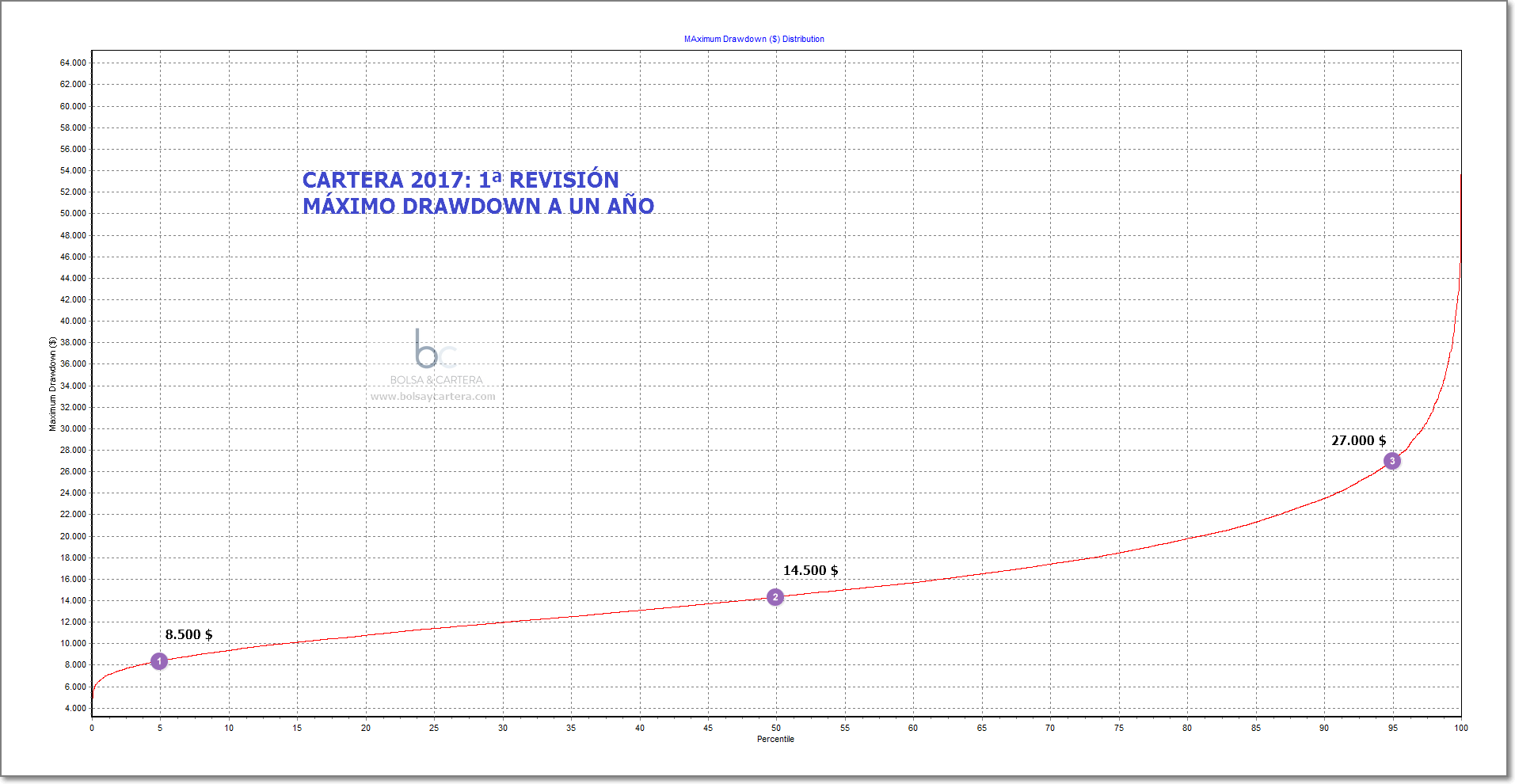
Task: Click y-axis tick label '46.000'
Action: [73, 257]
